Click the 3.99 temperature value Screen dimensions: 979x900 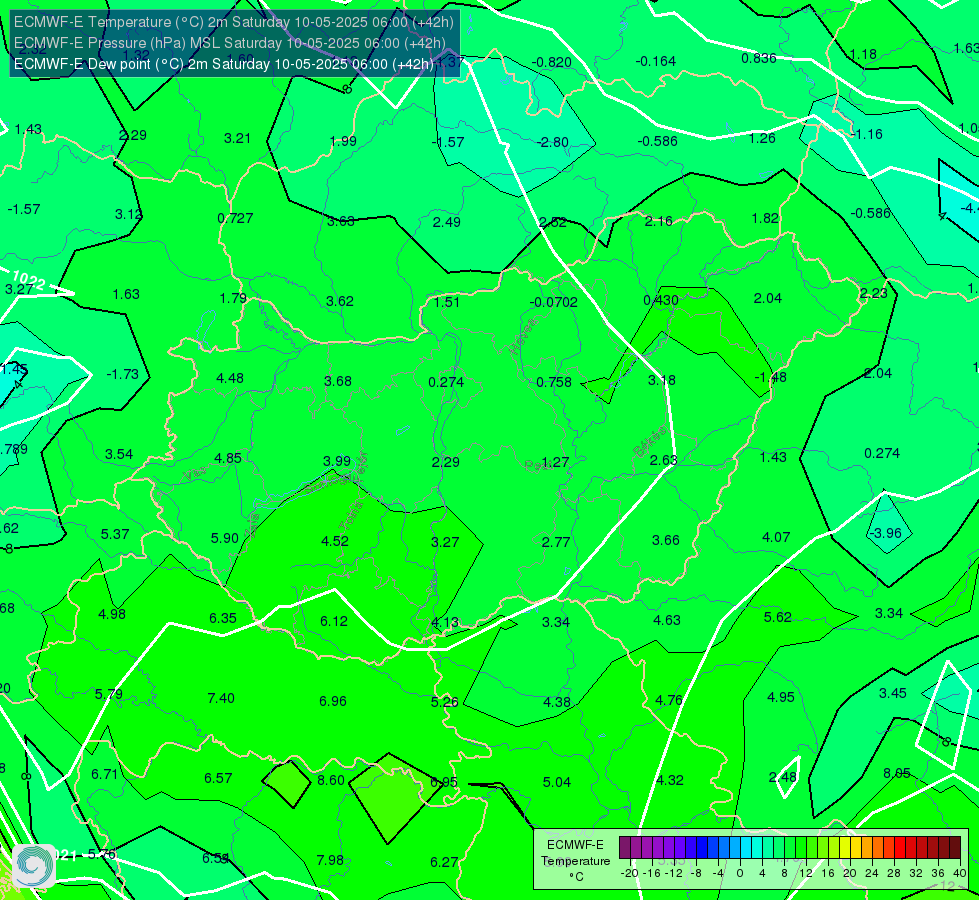point(337,461)
